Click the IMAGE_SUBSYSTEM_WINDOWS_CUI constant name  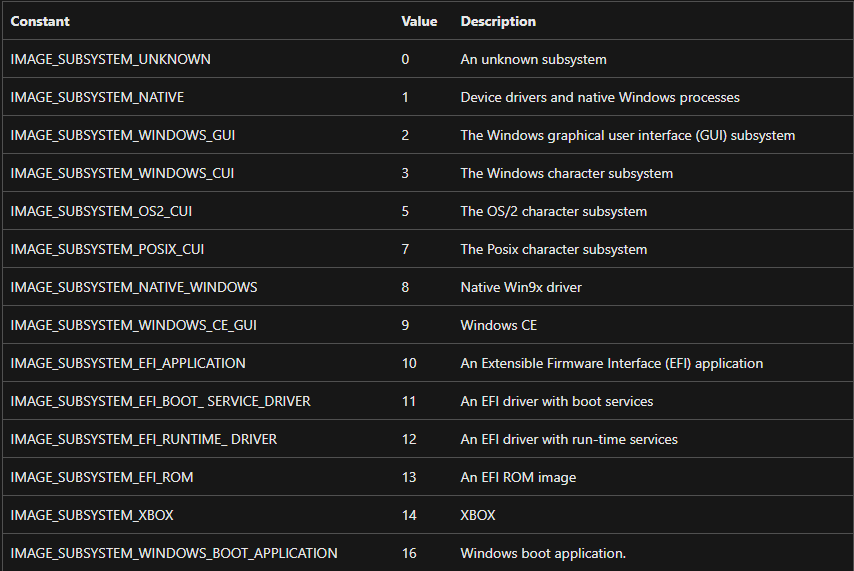pyautogui.click(x=122, y=173)
